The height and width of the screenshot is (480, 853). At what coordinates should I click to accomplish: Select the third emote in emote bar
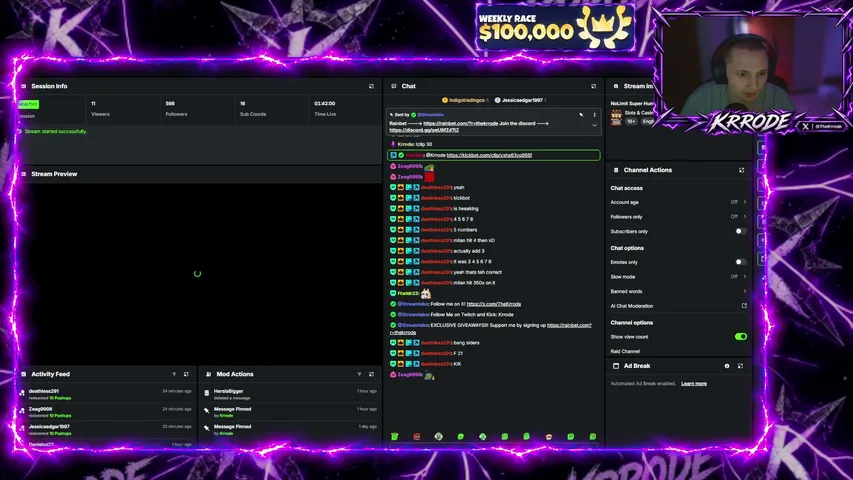point(438,436)
